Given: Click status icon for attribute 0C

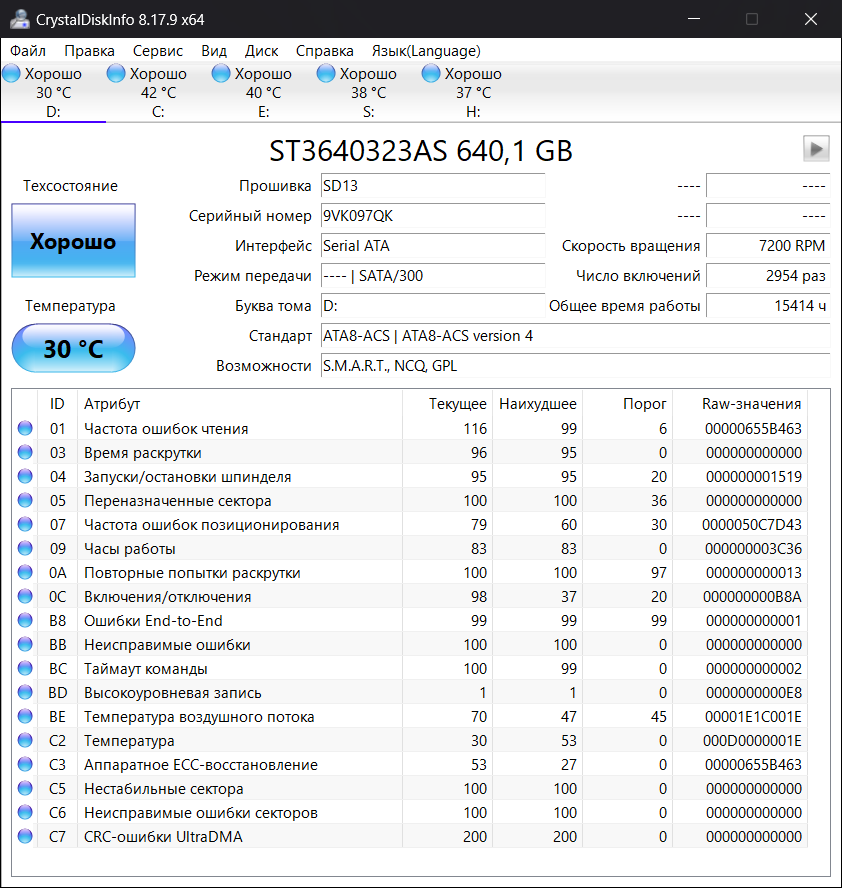Looking at the screenshot, I should (25, 596).
